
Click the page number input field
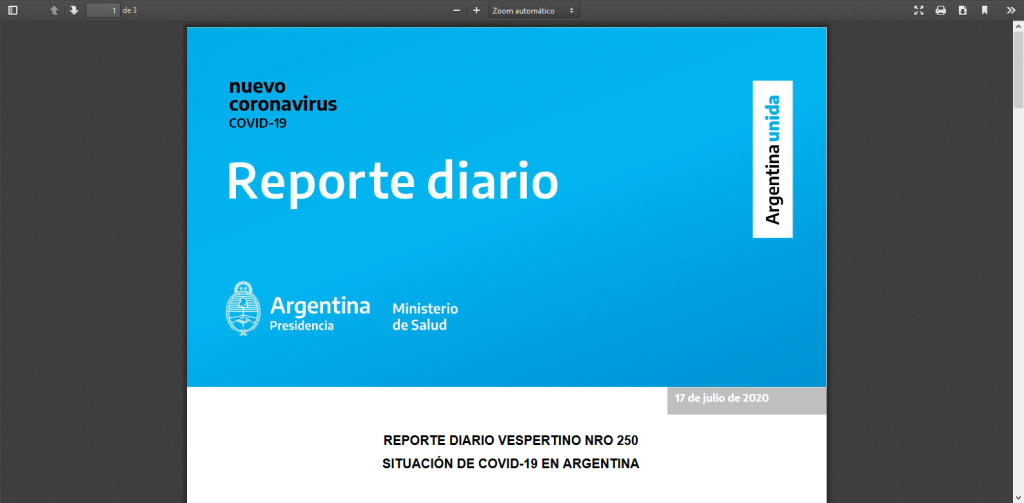coord(102,10)
